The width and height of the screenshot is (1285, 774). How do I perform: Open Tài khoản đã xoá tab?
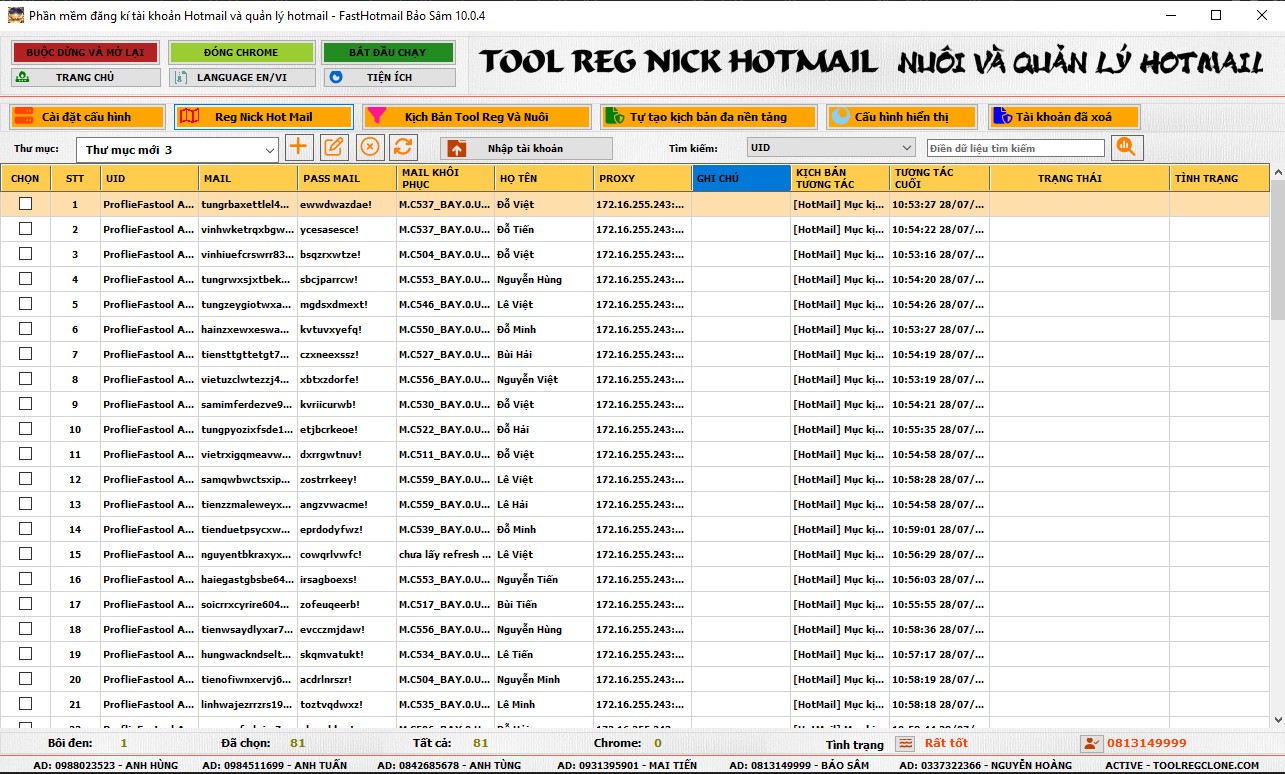1064,117
